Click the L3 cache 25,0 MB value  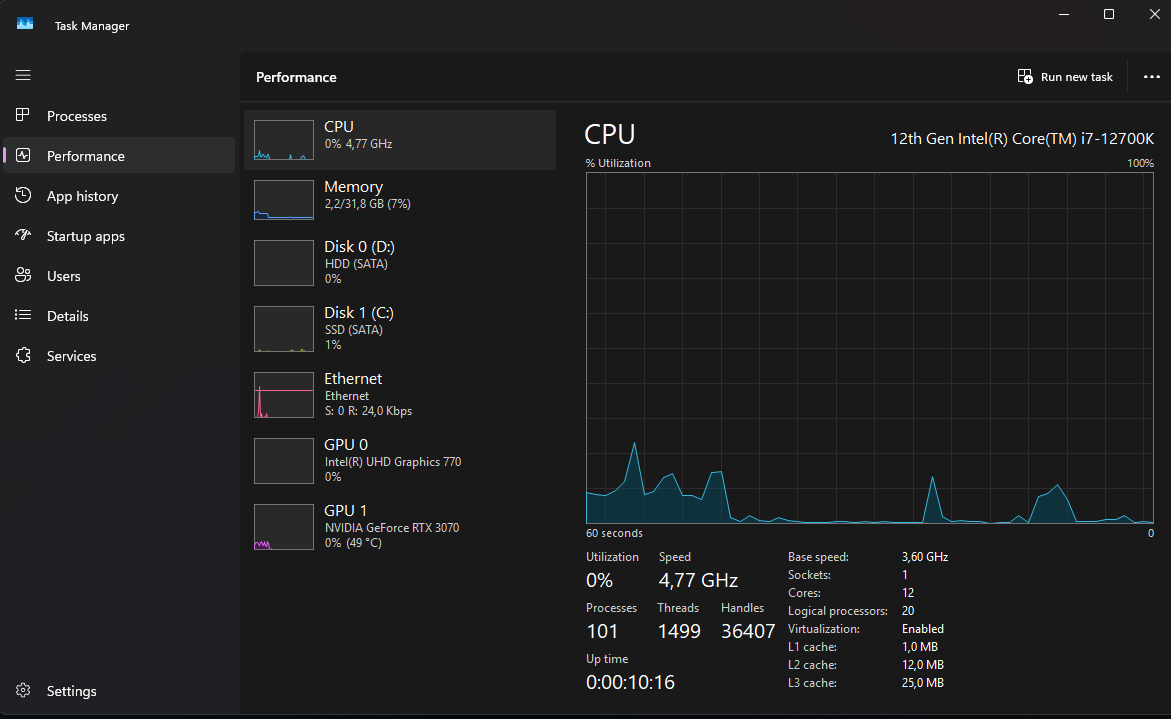pos(922,682)
